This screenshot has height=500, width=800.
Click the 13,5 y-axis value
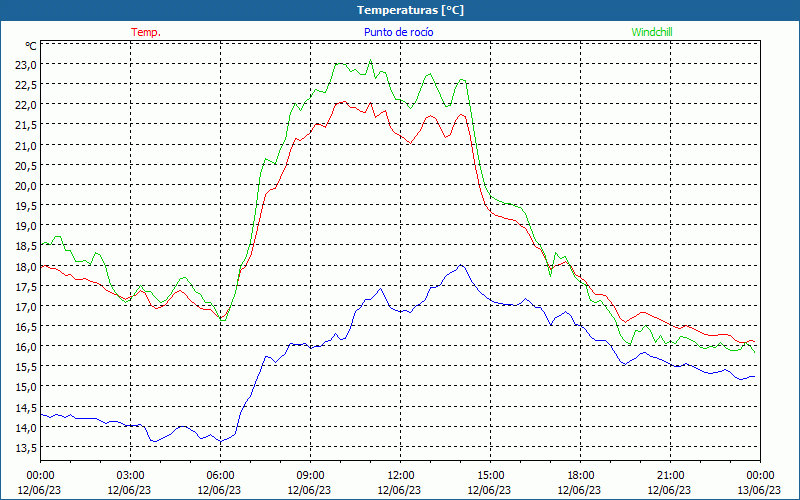pos(27,447)
